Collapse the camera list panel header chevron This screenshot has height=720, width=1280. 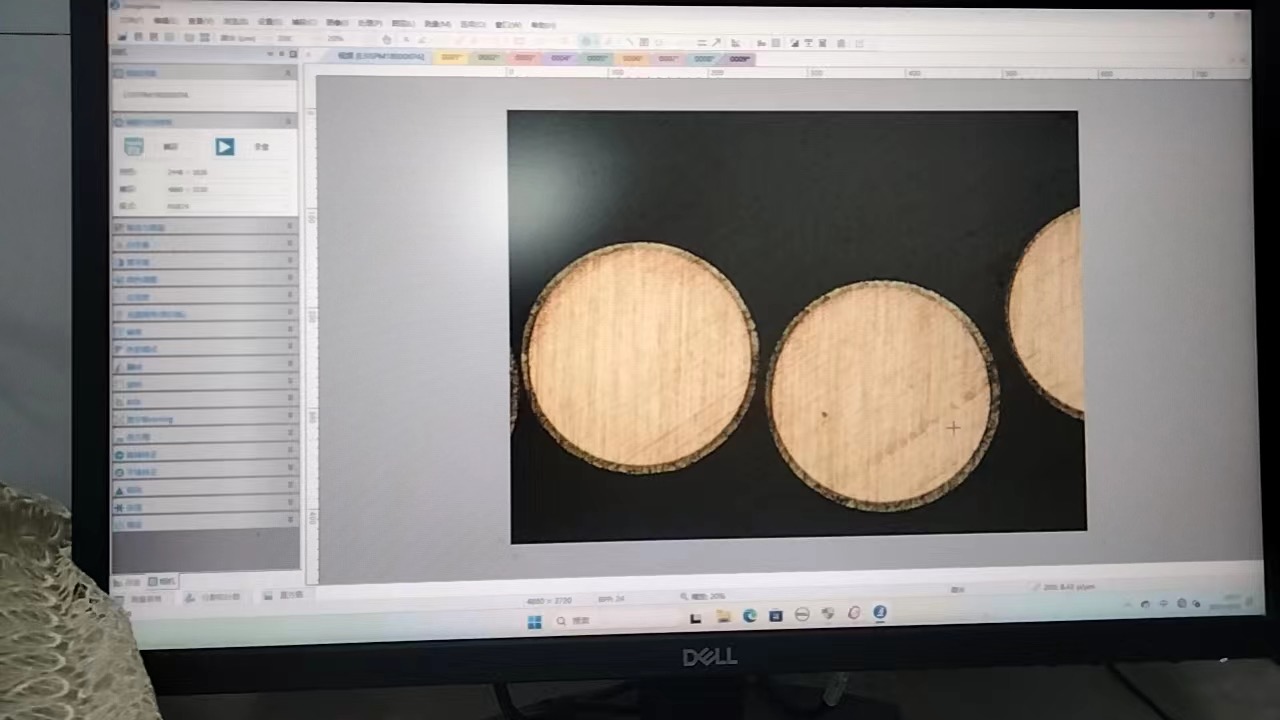click(x=289, y=73)
